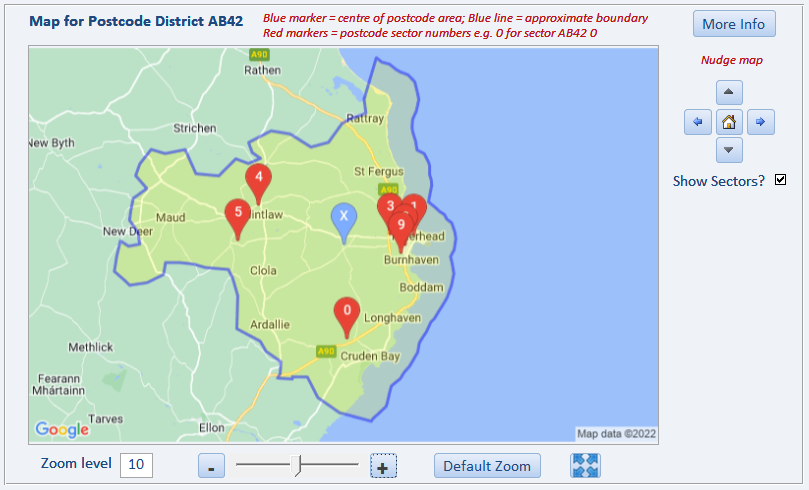The image size is (809, 490).
Task: Nudge the map down with down arrow
Action: (x=729, y=150)
